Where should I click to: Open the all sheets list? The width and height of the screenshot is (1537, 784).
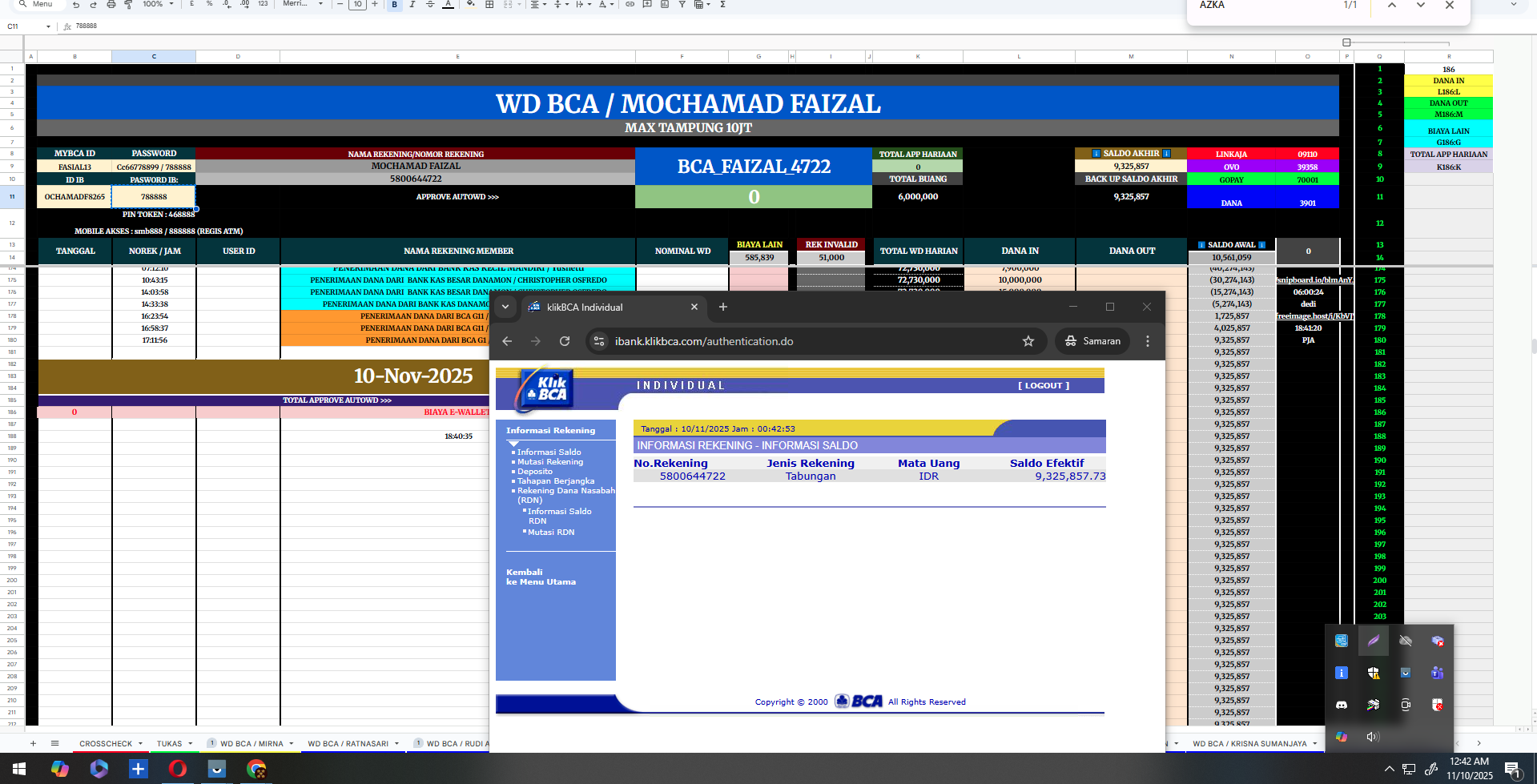pos(54,743)
